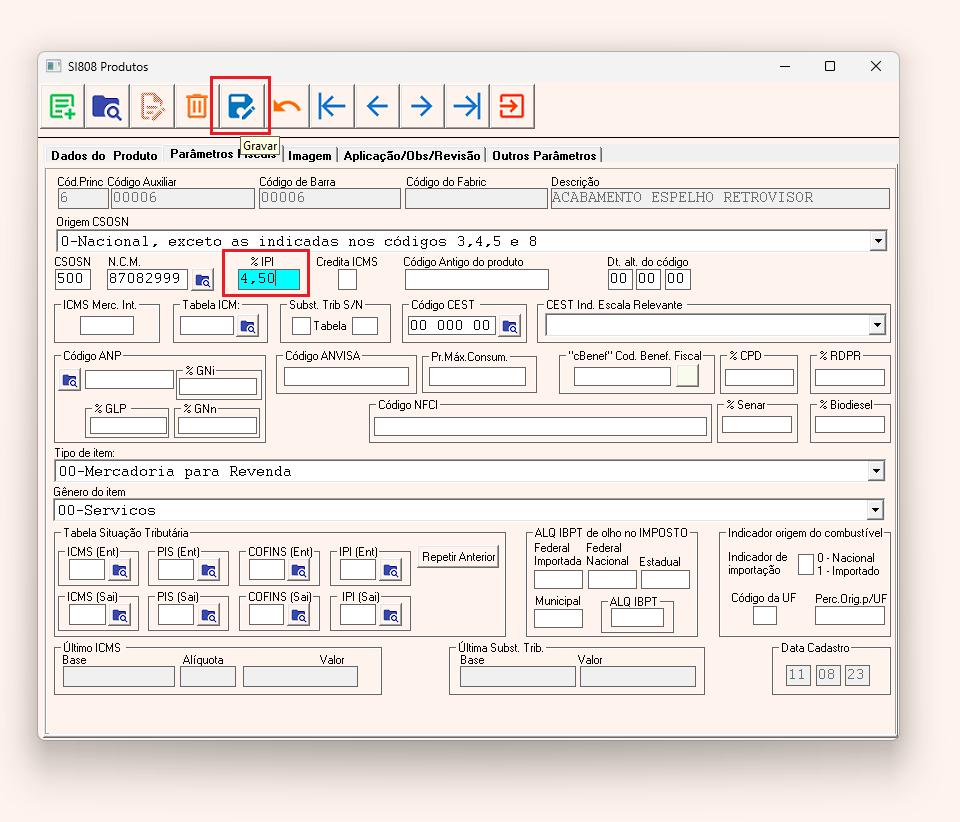Click the % IPI input field
The height and width of the screenshot is (822, 960).
point(268,279)
